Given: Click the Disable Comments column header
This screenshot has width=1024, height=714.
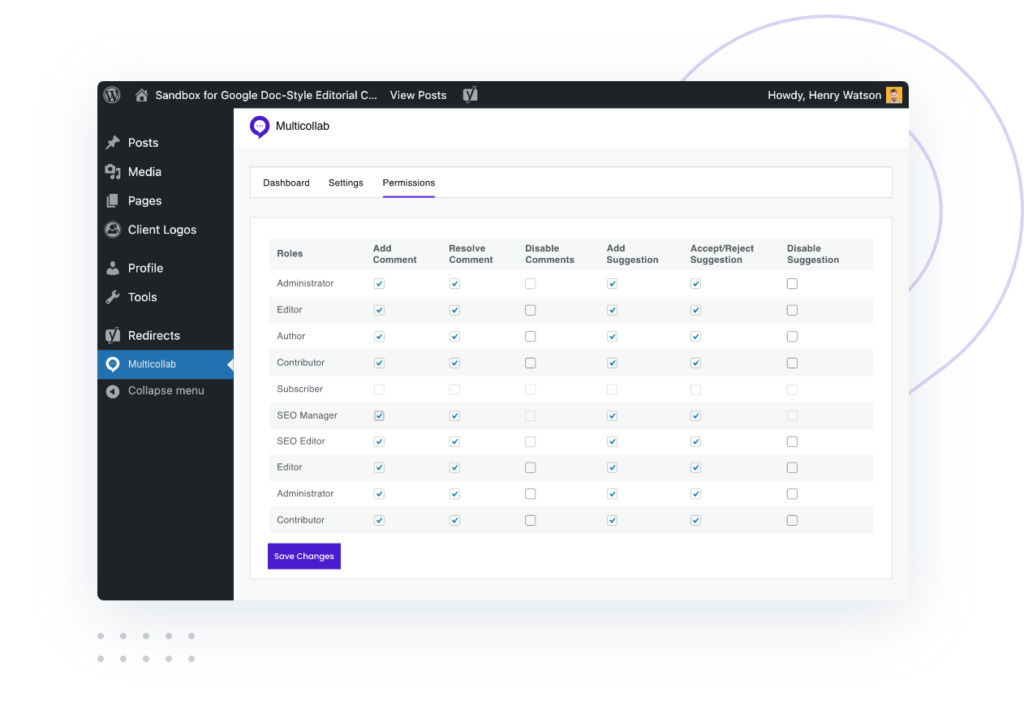Looking at the screenshot, I should coord(549,254).
